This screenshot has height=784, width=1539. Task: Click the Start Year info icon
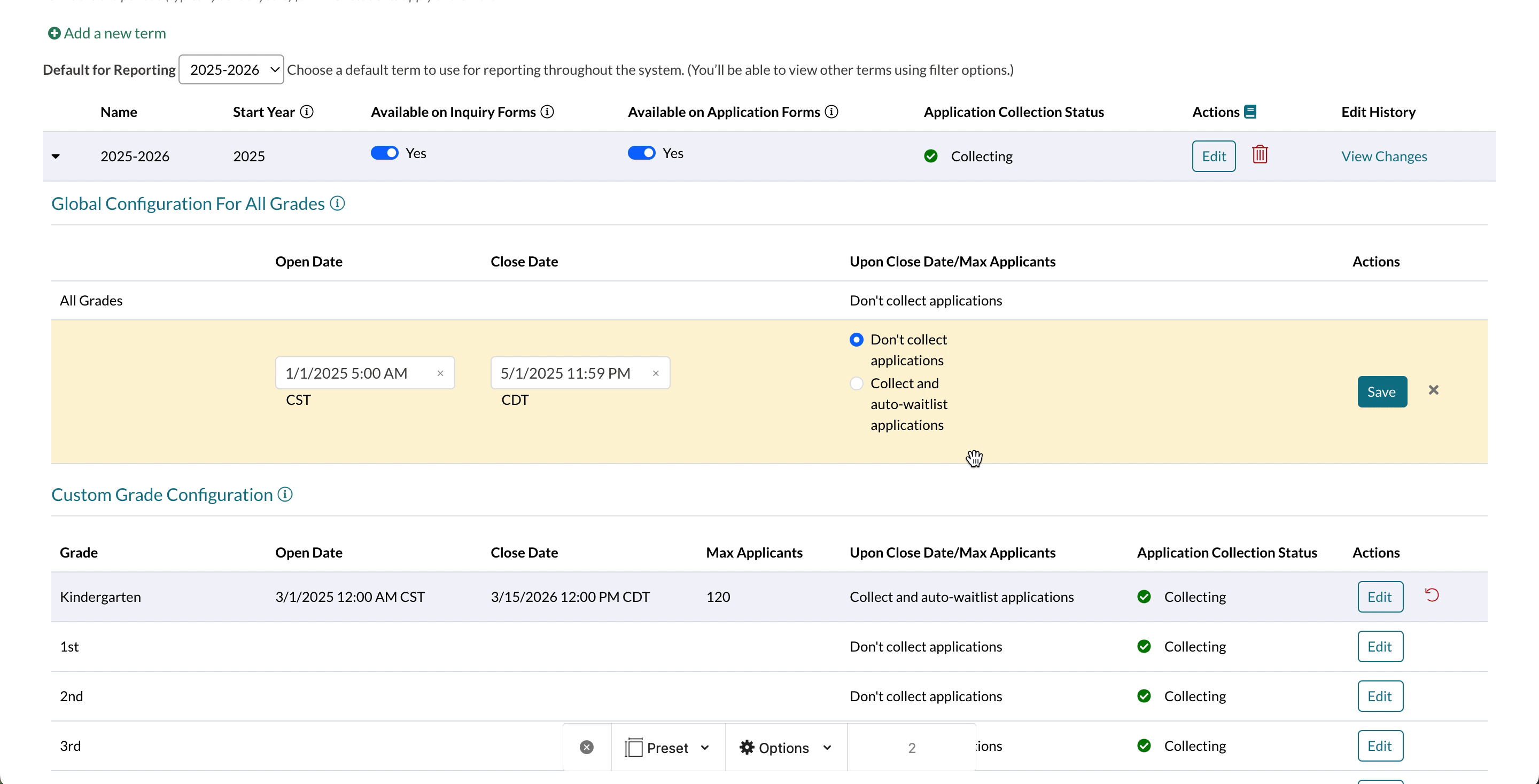tap(307, 112)
